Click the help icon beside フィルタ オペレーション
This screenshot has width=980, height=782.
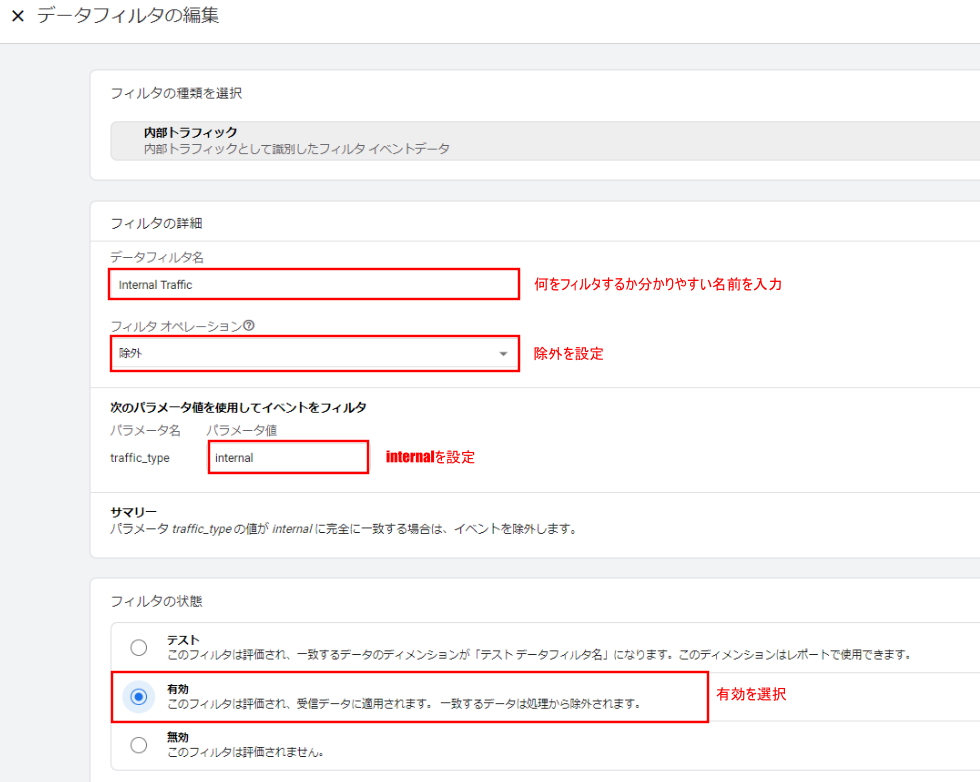(x=249, y=326)
